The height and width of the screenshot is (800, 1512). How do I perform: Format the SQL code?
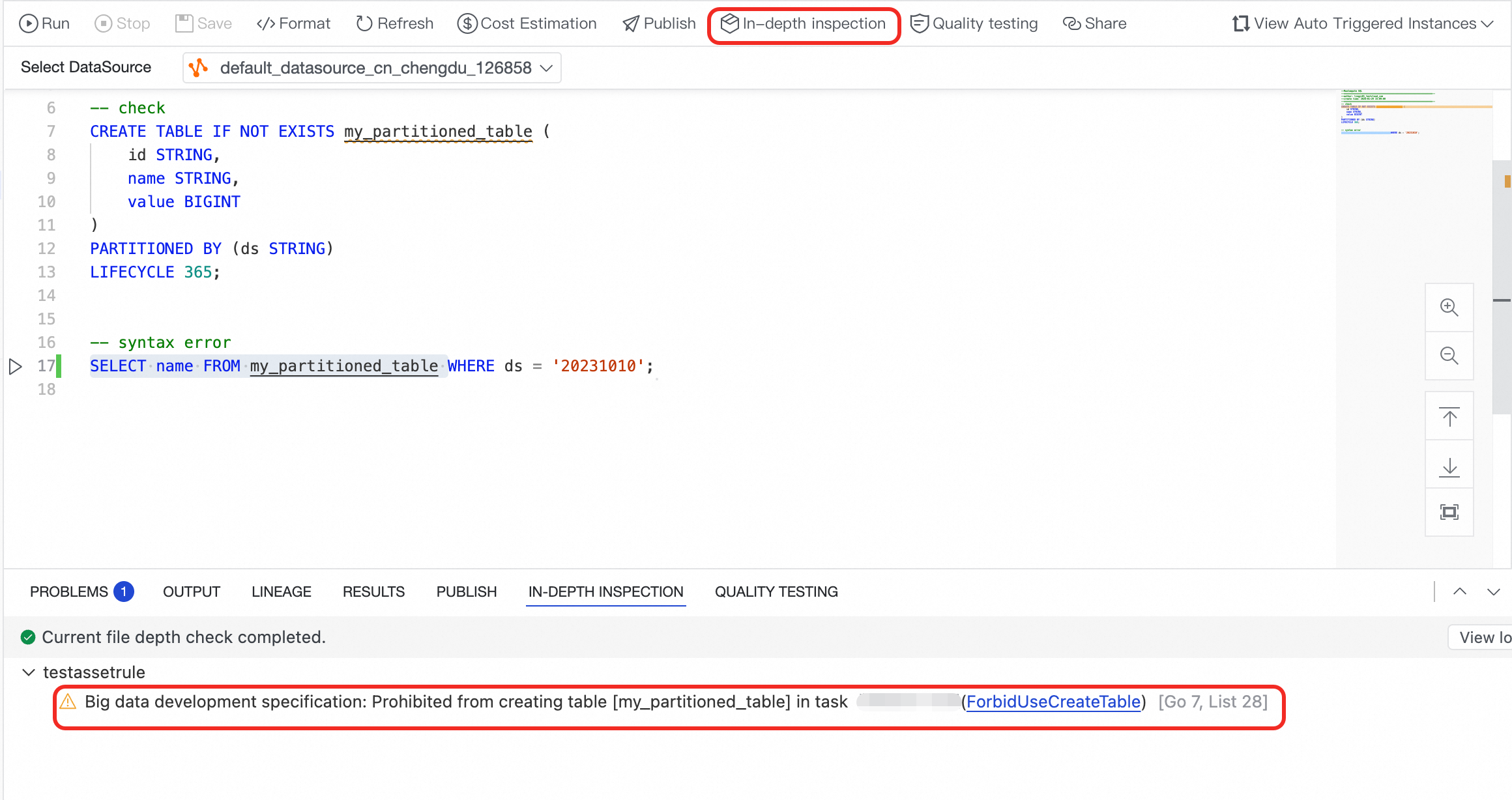(x=293, y=24)
